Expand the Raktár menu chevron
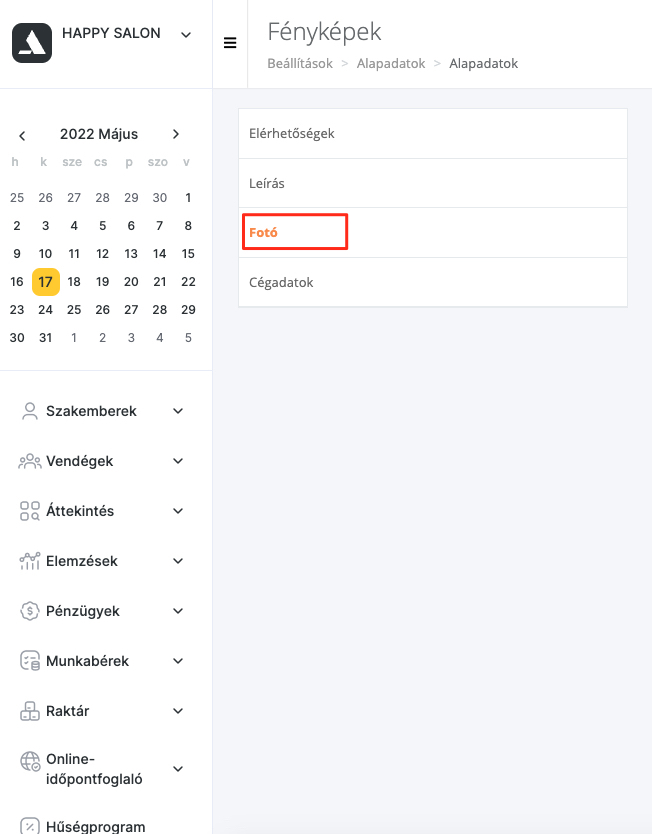The width and height of the screenshot is (652, 834). point(178,711)
